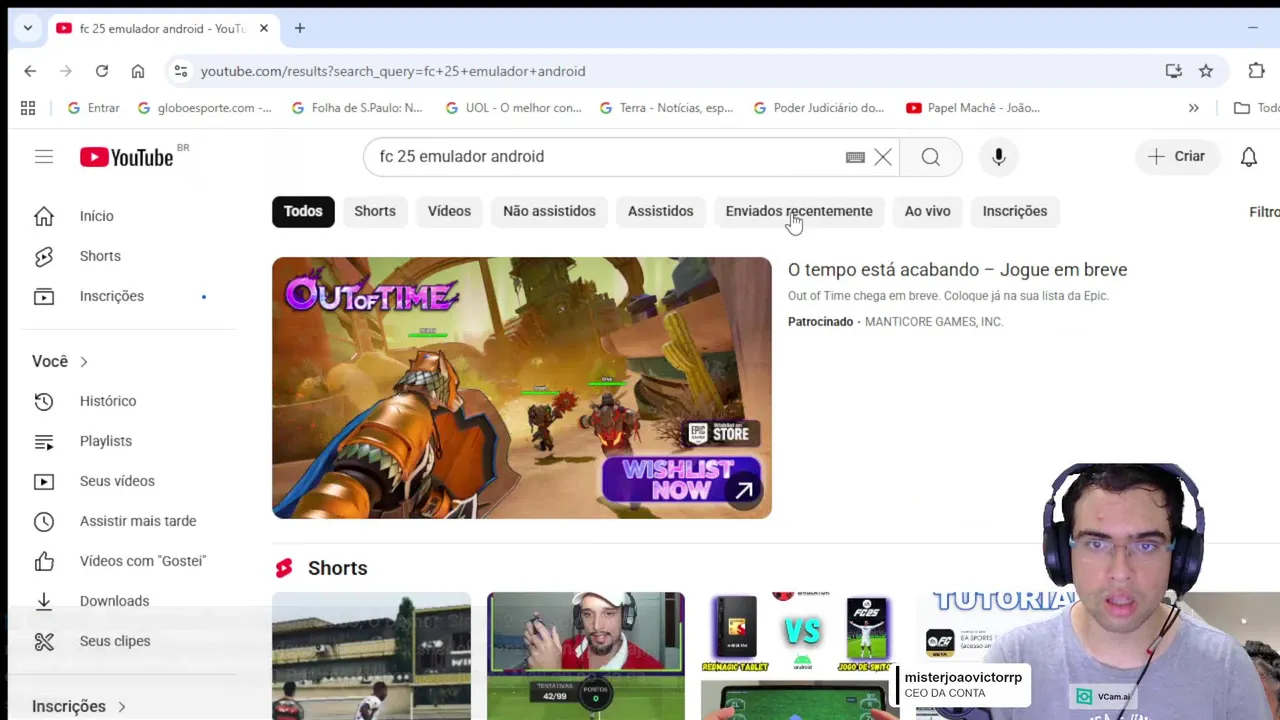Open the Filtros button

click(1264, 212)
